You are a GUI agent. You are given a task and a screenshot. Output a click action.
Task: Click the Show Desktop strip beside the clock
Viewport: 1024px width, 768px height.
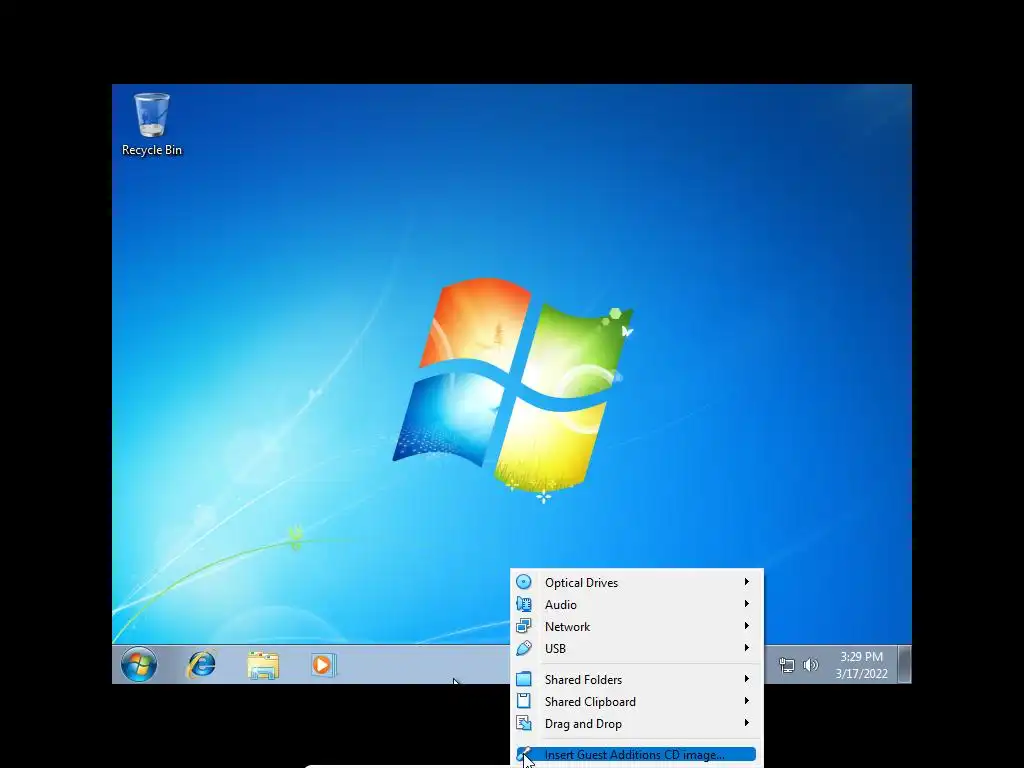pos(904,665)
